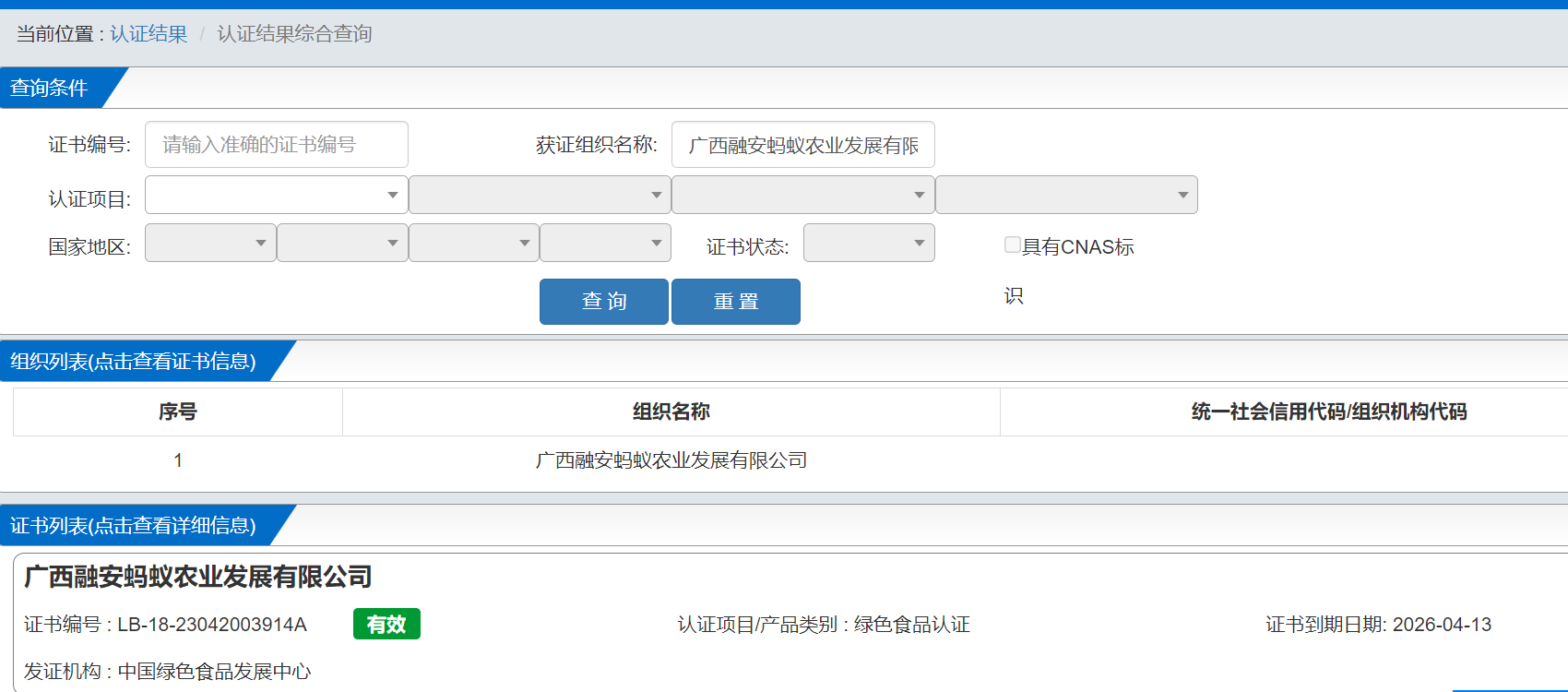
Task: Enable the 具有CNAS标识 checkbox
Action: [1013, 245]
